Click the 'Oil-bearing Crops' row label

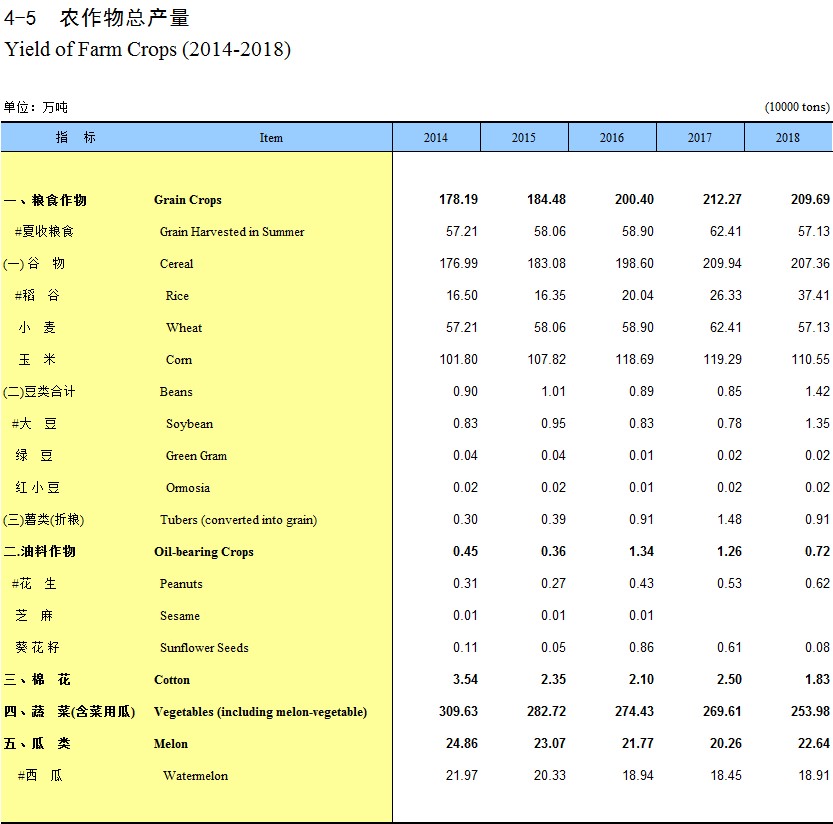(204, 552)
